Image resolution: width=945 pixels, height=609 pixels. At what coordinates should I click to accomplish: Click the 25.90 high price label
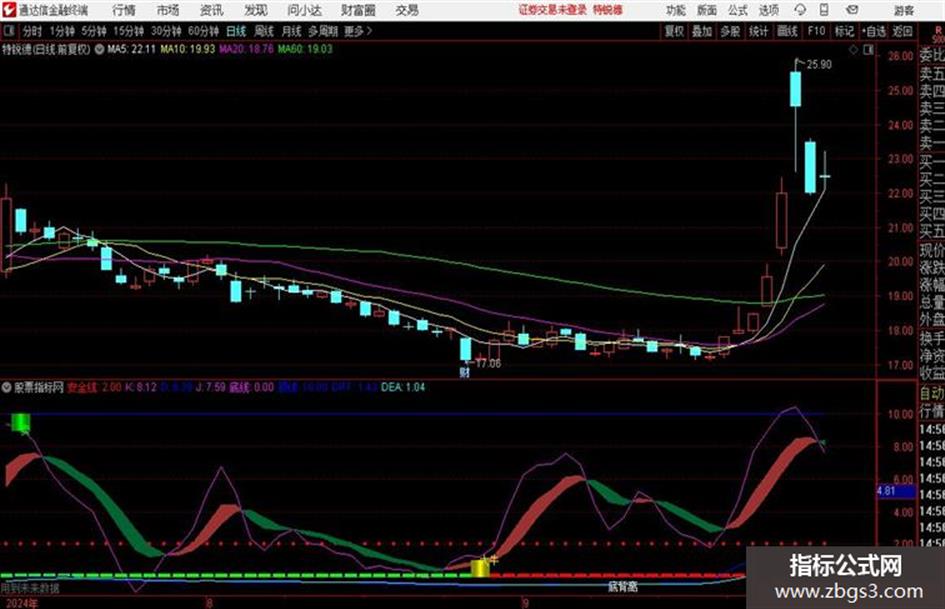(819, 65)
